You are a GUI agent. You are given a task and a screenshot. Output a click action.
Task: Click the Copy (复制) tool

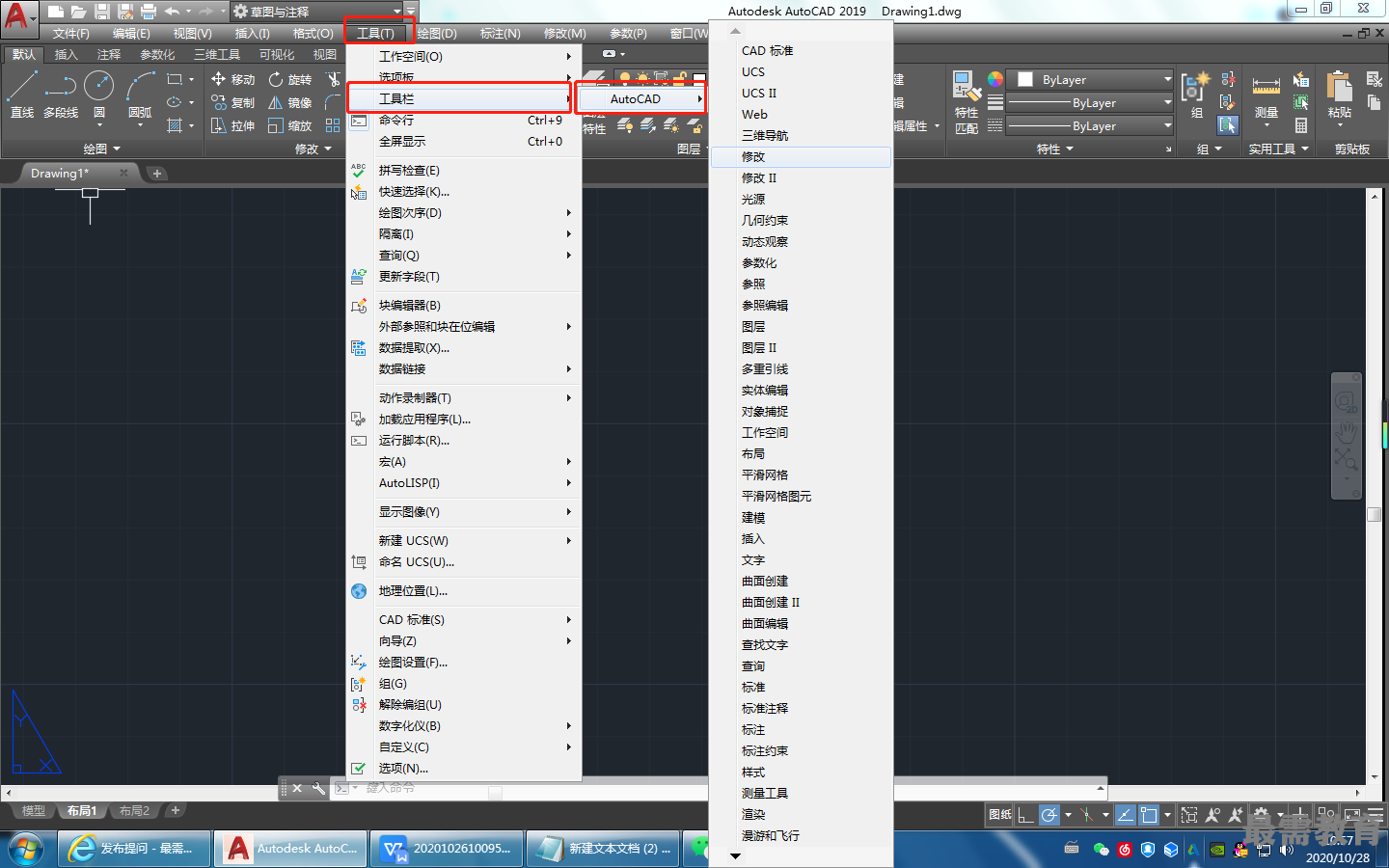(x=232, y=102)
